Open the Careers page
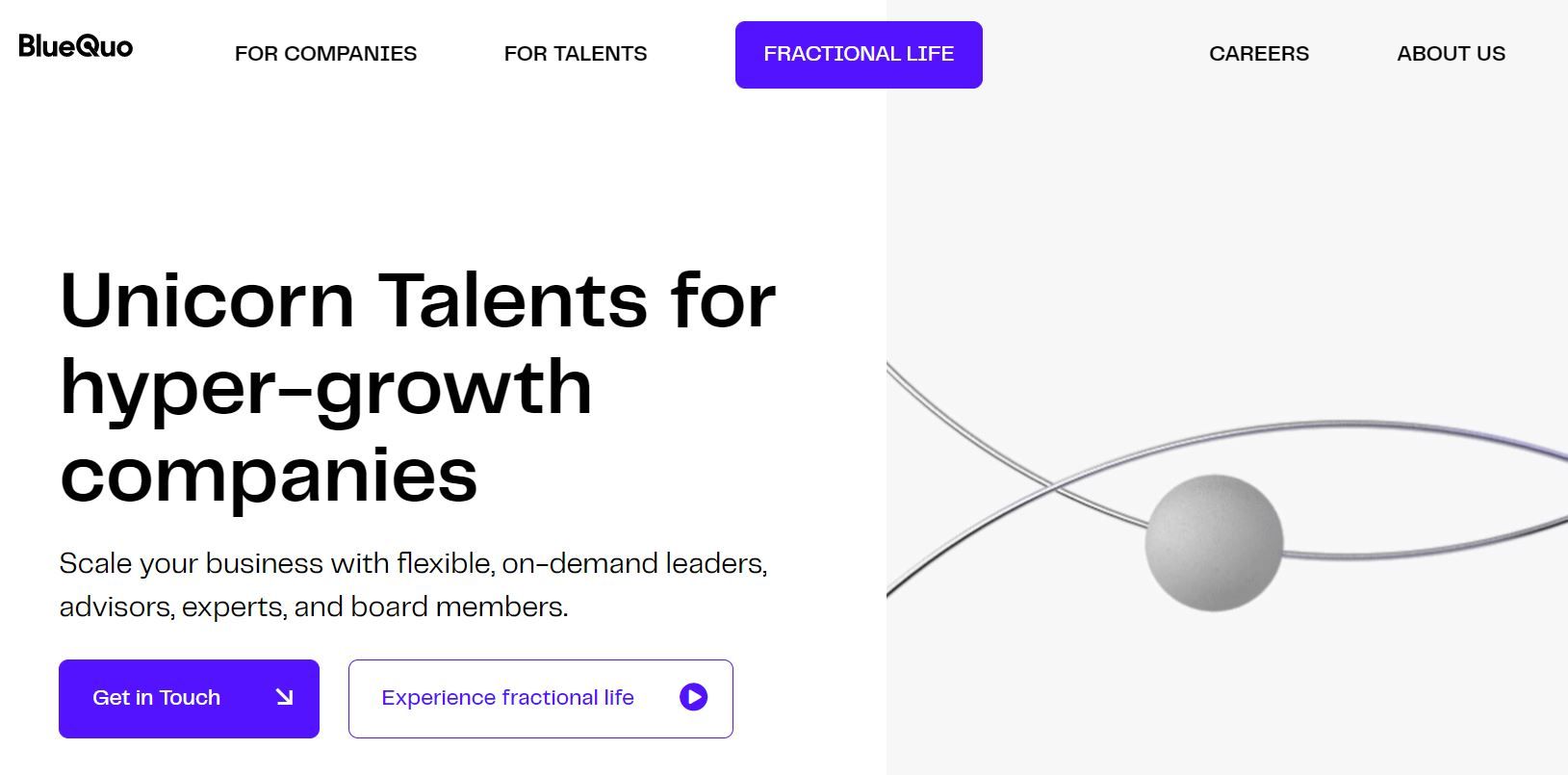This screenshot has width=1568, height=775. click(1259, 54)
